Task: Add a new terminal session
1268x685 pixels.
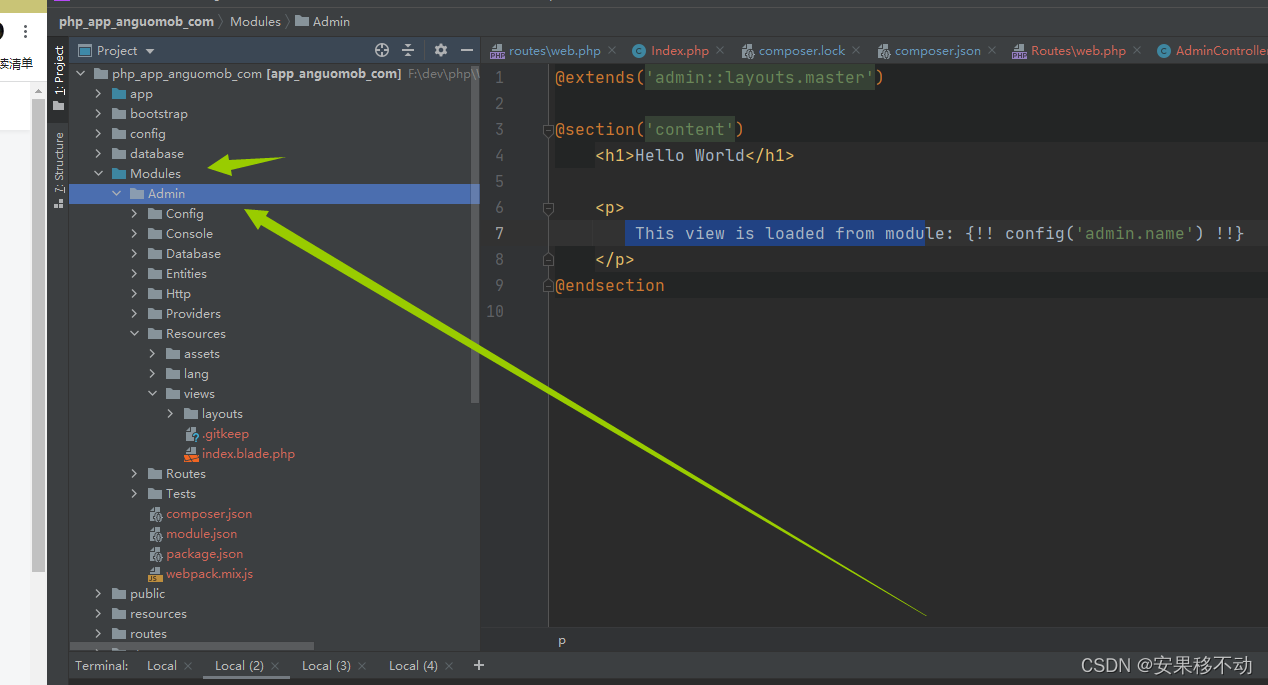Action: 478,665
